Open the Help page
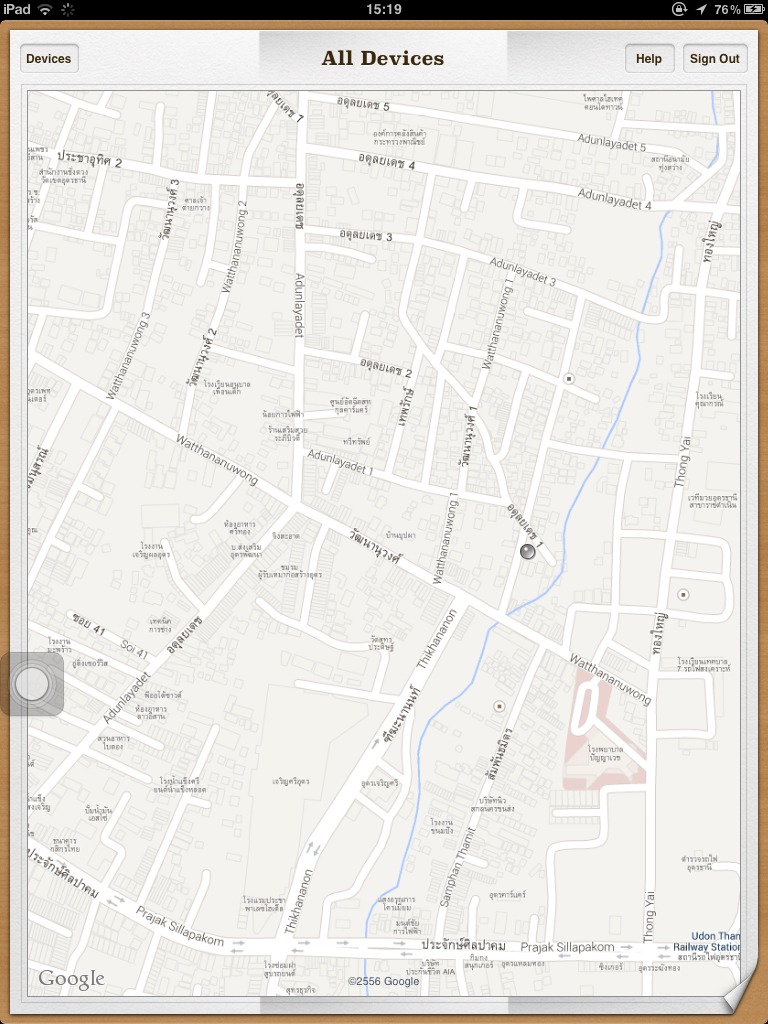 coord(649,58)
